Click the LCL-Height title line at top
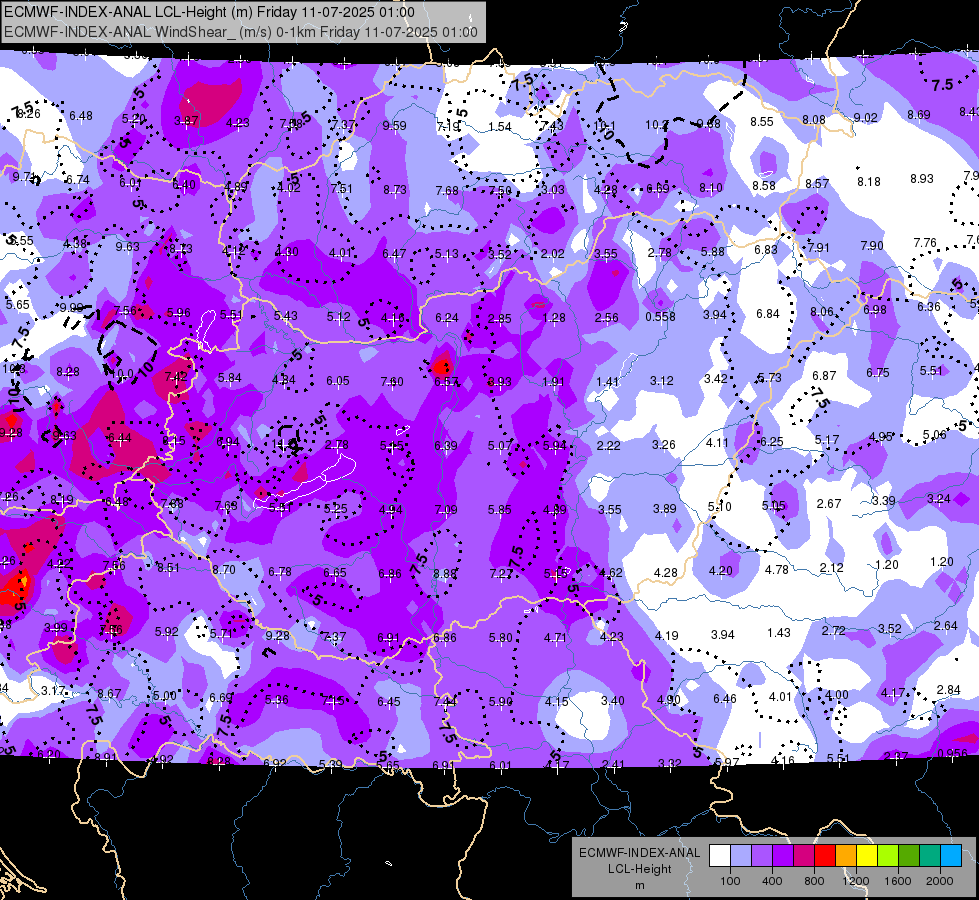This screenshot has height=900, width=979. (x=209, y=12)
